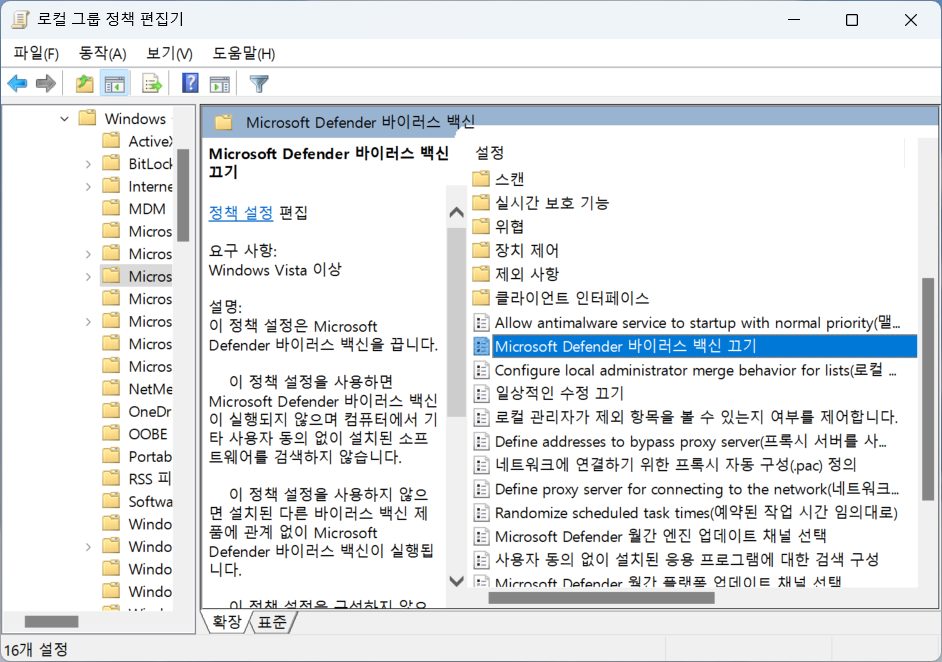Minimize the 로컬 그룹 정책 편집기 window
This screenshot has height=662, width=942.
[794, 20]
